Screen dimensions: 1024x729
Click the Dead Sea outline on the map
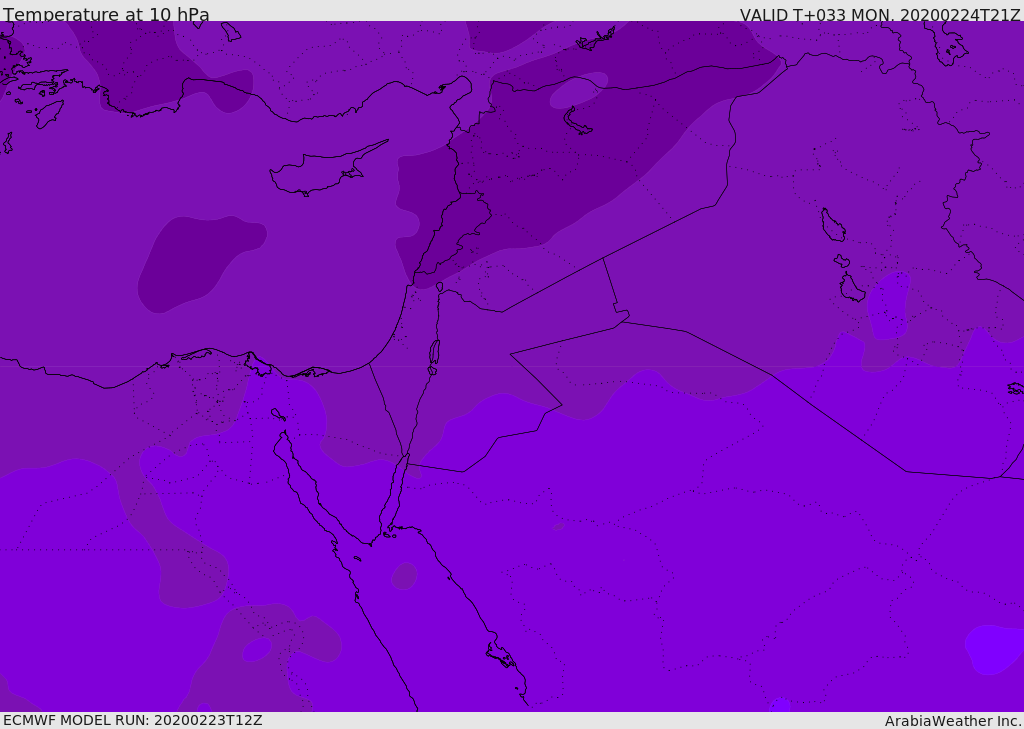pos(434,352)
